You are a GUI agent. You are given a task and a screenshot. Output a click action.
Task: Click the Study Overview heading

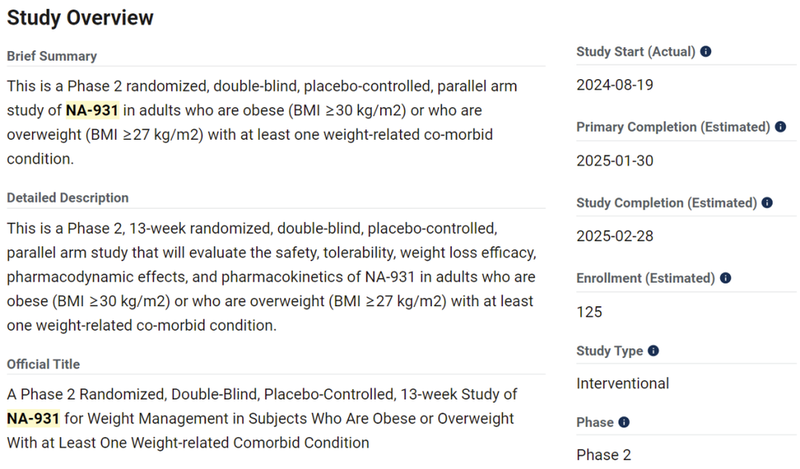[x=81, y=18]
